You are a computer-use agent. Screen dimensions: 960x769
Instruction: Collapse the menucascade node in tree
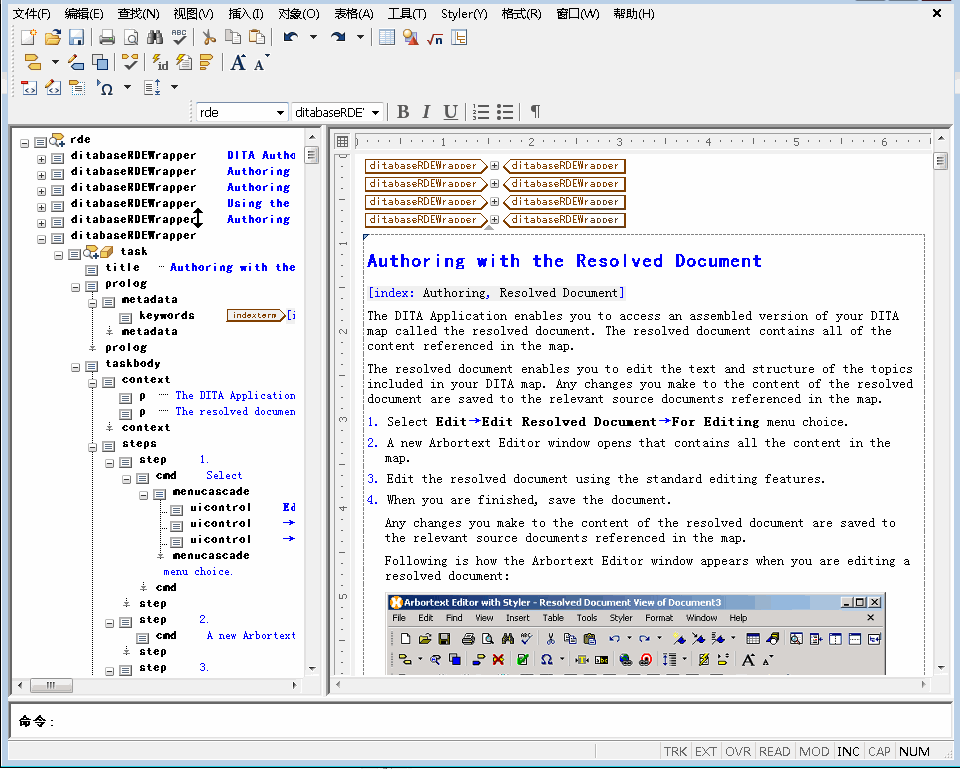point(143,495)
